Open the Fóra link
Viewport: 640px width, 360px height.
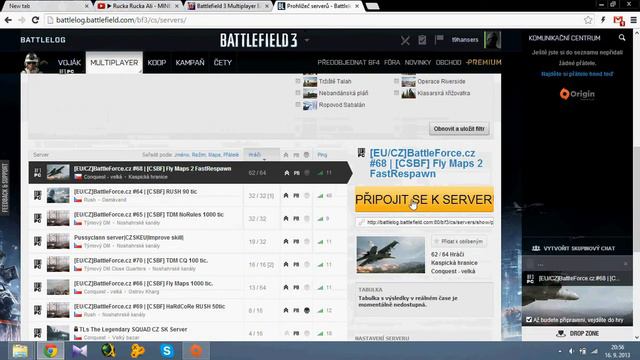tap(392, 62)
